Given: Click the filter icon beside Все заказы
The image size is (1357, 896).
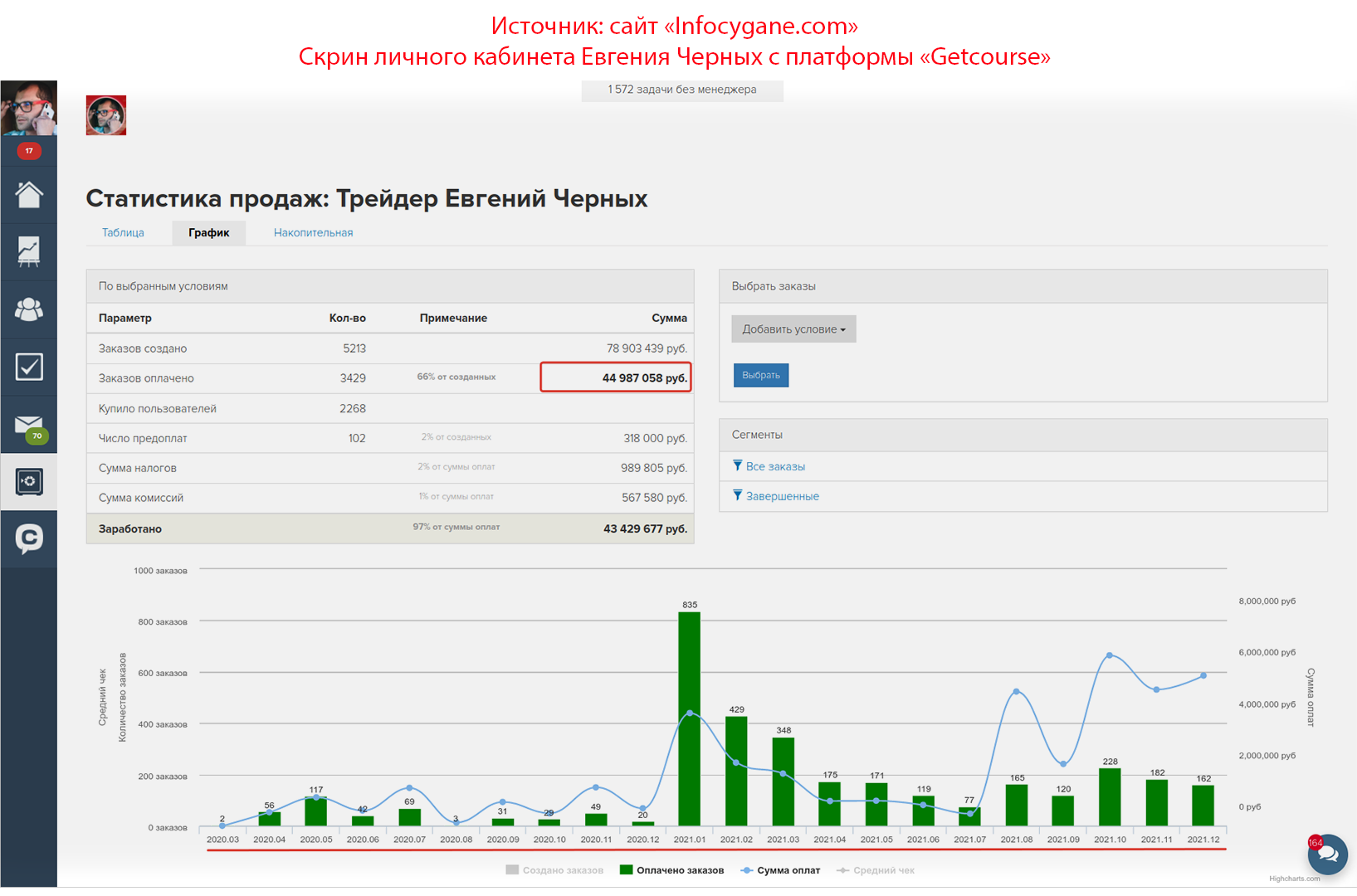Looking at the screenshot, I should [x=737, y=465].
